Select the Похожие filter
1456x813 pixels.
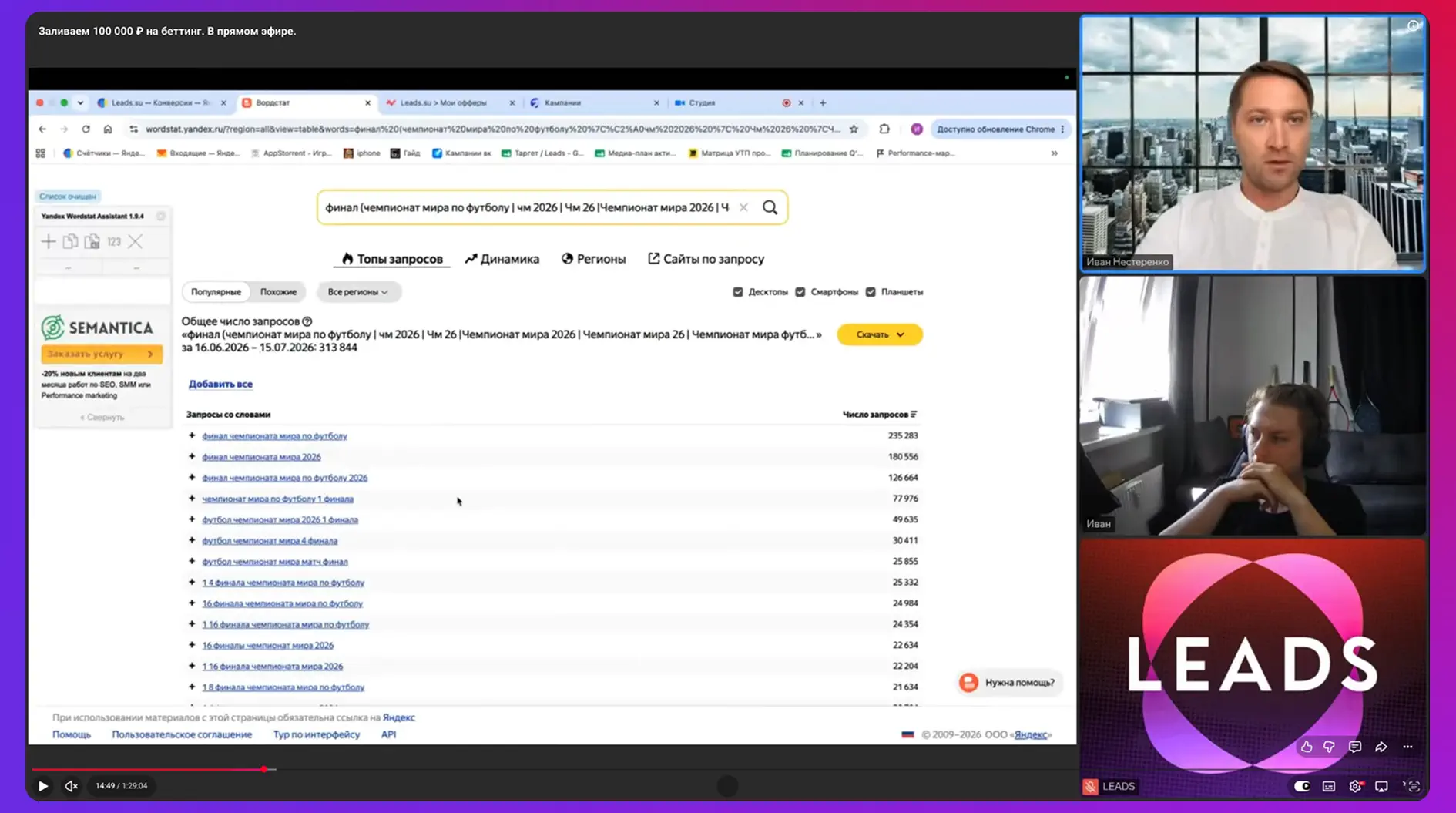(x=278, y=292)
